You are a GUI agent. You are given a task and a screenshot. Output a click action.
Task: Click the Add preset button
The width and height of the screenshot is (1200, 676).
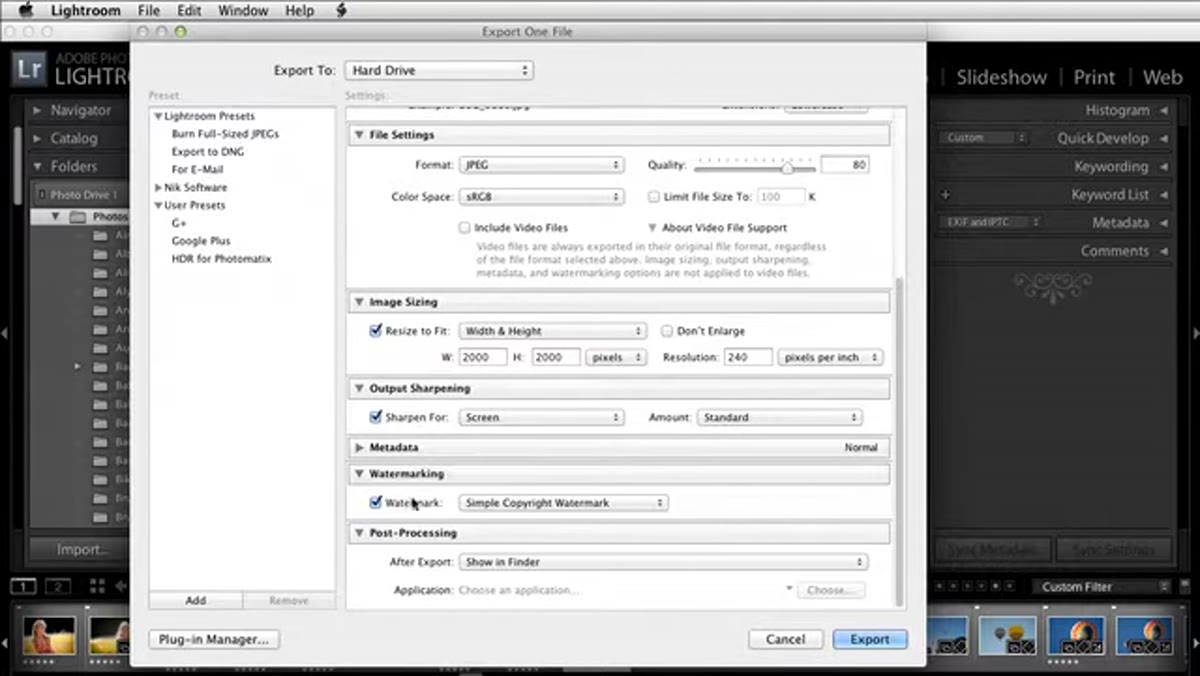(x=196, y=600)
